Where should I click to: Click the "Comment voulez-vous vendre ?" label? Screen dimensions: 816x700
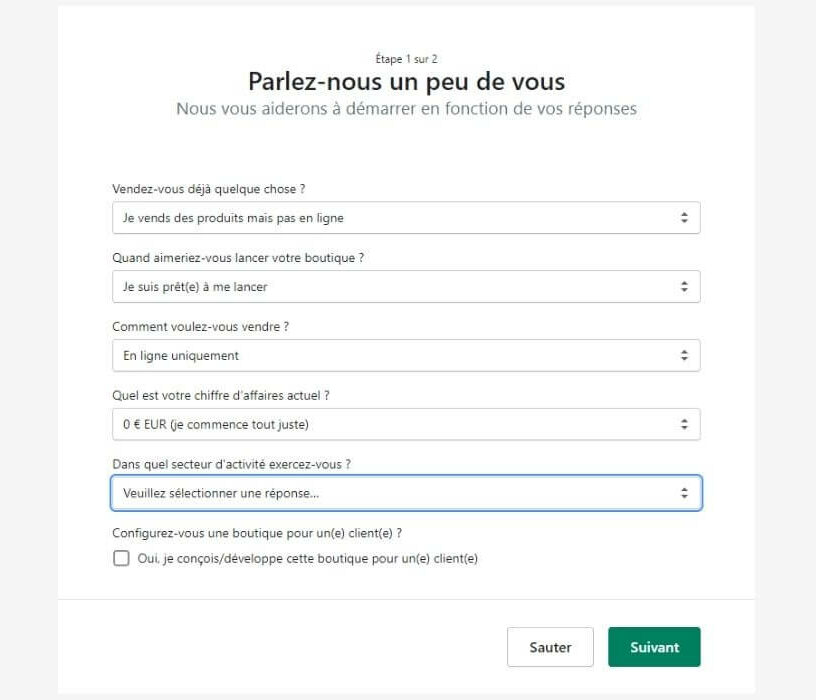tap(200, 327)
